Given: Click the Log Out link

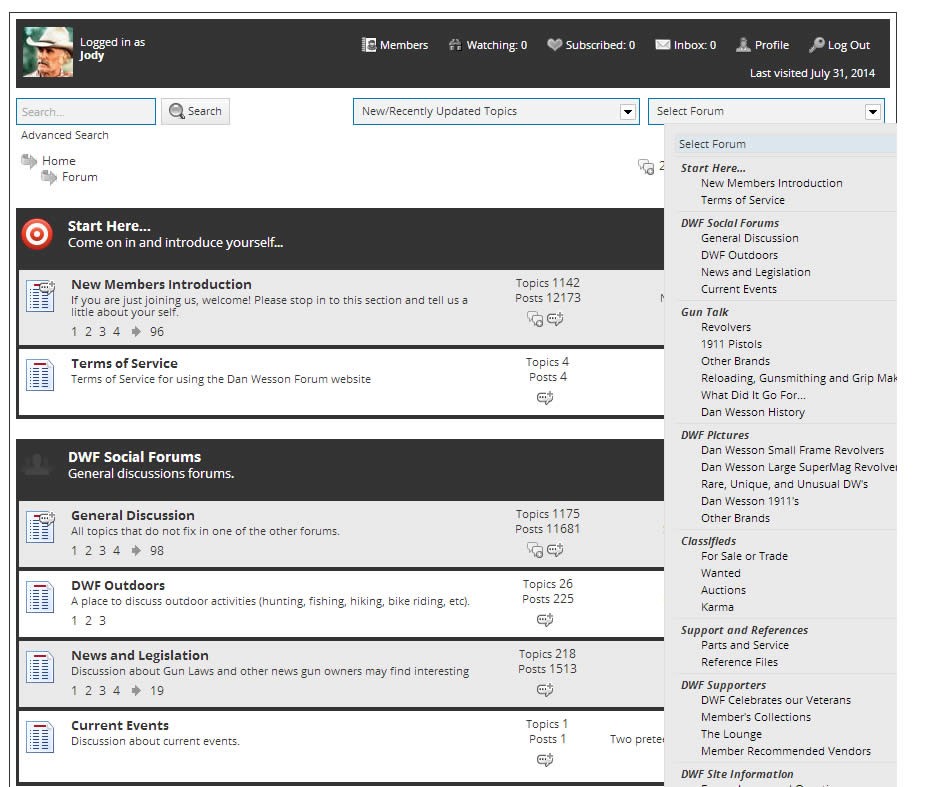Looking at the screenshot, I should pyautogui.click(x=849, y=45).
